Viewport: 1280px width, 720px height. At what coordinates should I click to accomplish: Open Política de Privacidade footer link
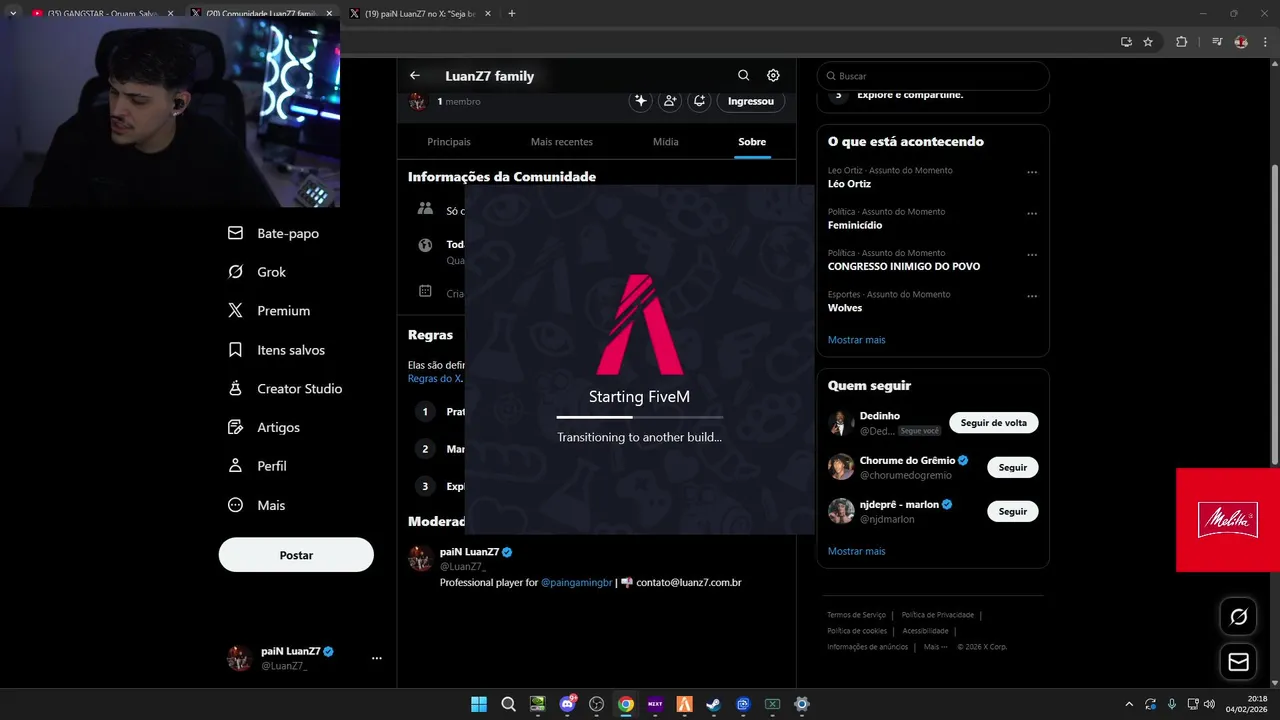point(938,615)
